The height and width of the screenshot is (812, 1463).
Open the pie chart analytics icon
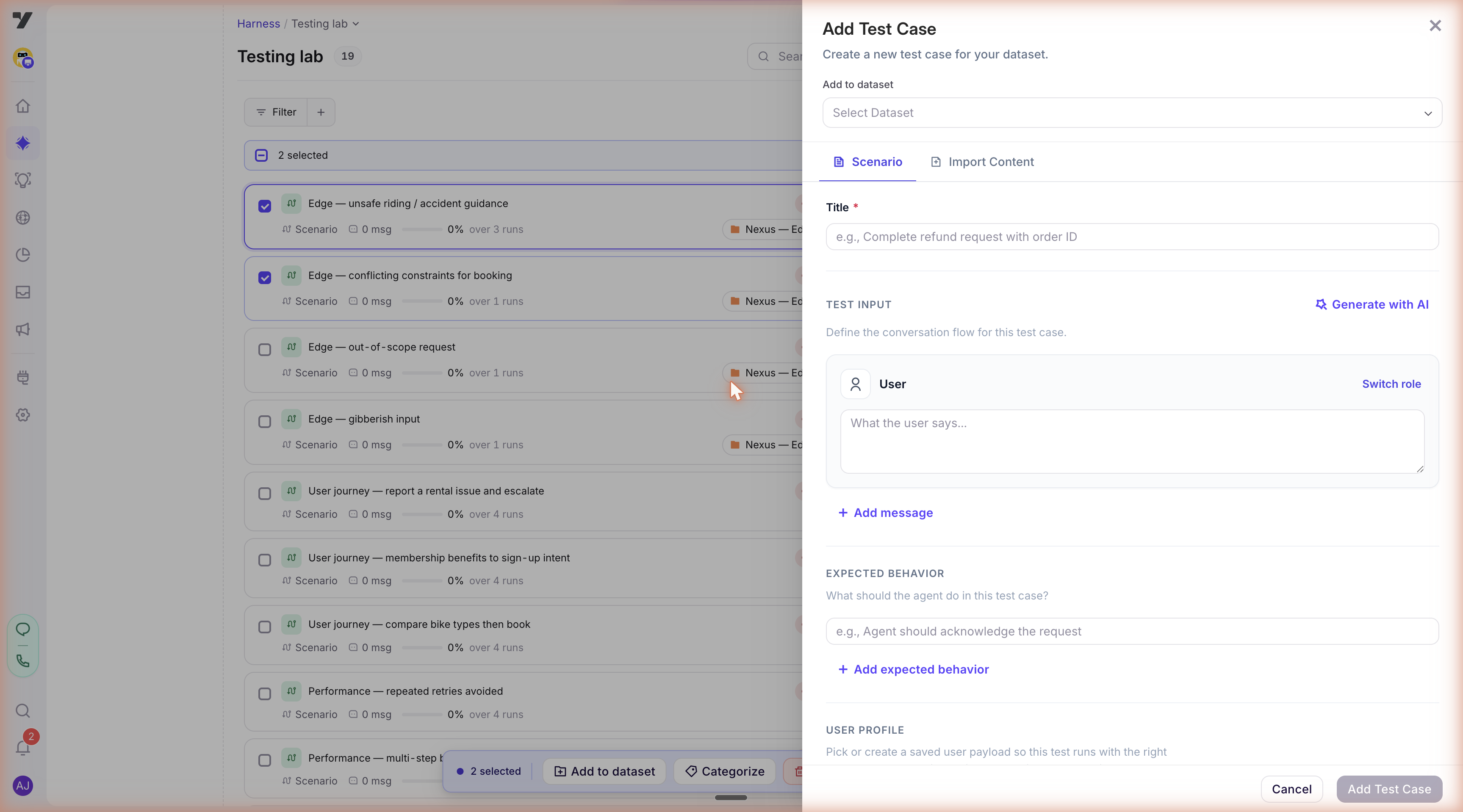[x=23, y=255]
